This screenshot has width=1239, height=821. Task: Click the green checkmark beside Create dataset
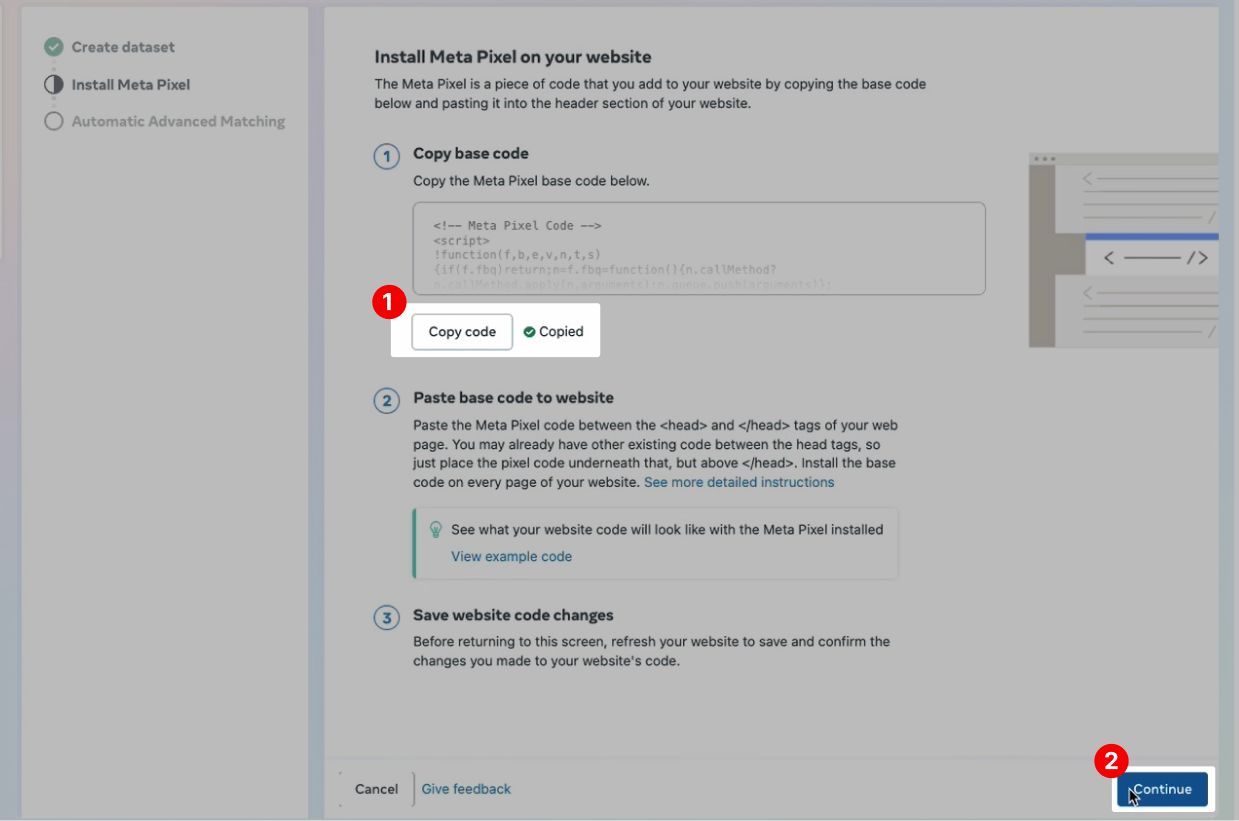coord(53,47)
